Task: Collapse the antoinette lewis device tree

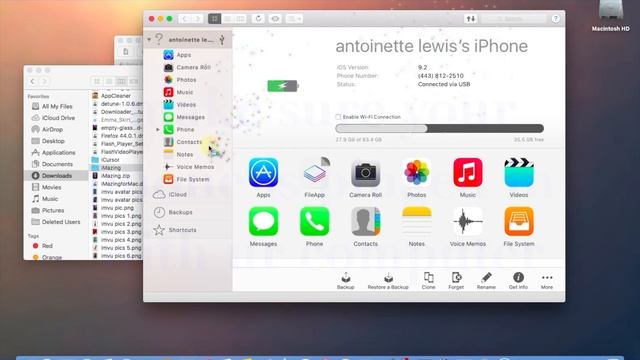Action: tap(149, 40)
